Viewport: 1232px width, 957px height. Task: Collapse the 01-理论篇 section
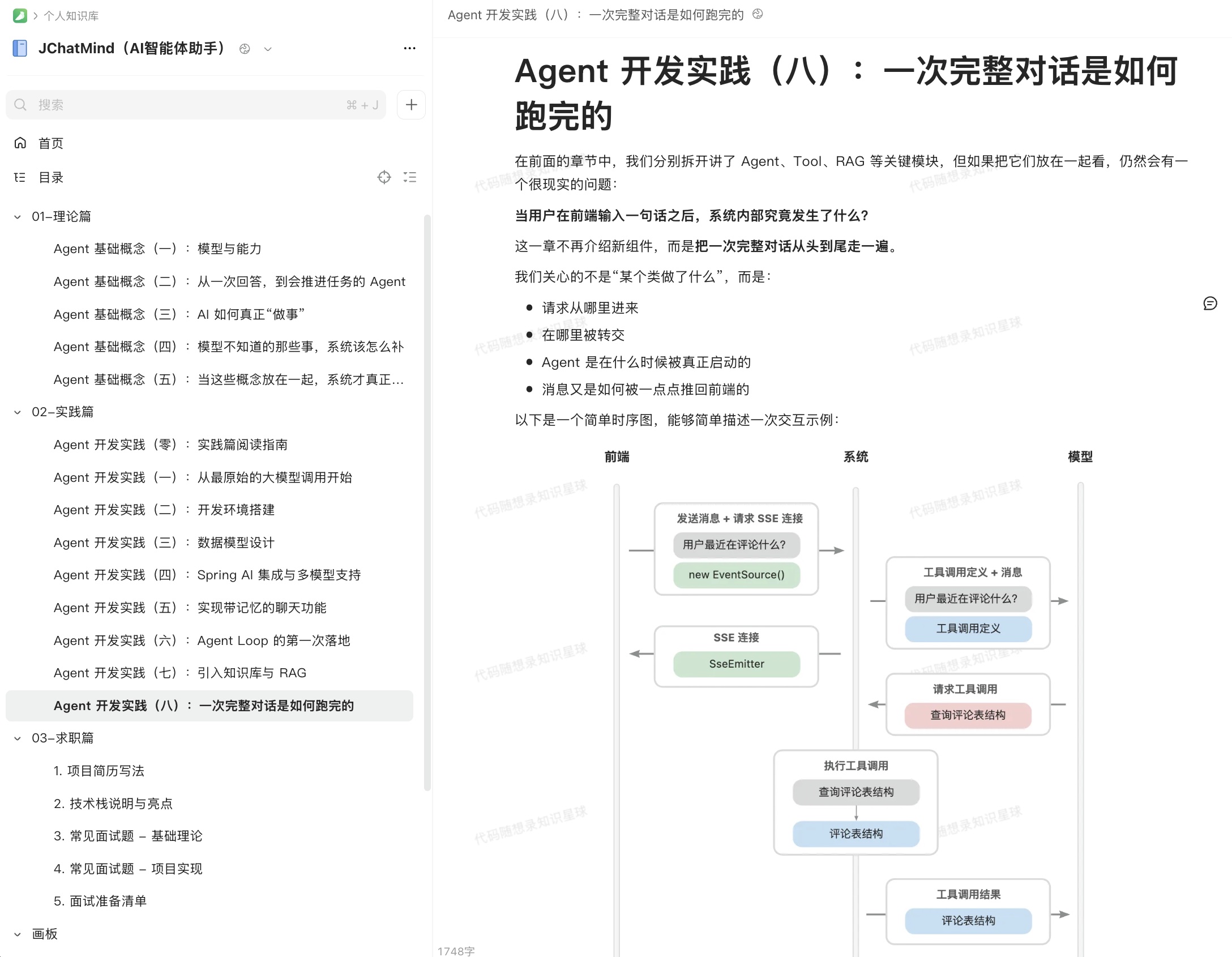tap(18, 216)
